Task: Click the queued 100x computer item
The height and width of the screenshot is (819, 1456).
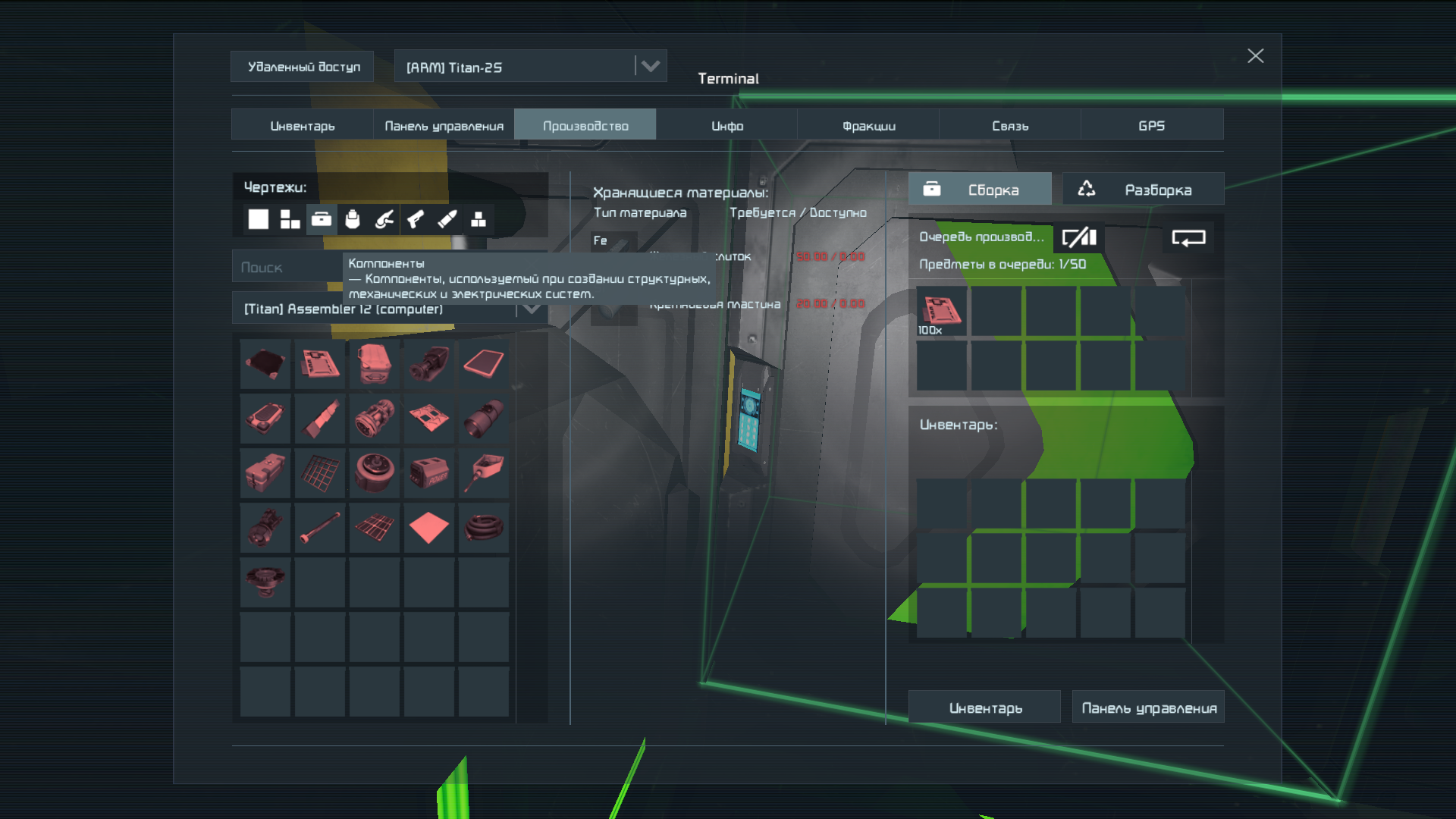Action: [941, 311]
